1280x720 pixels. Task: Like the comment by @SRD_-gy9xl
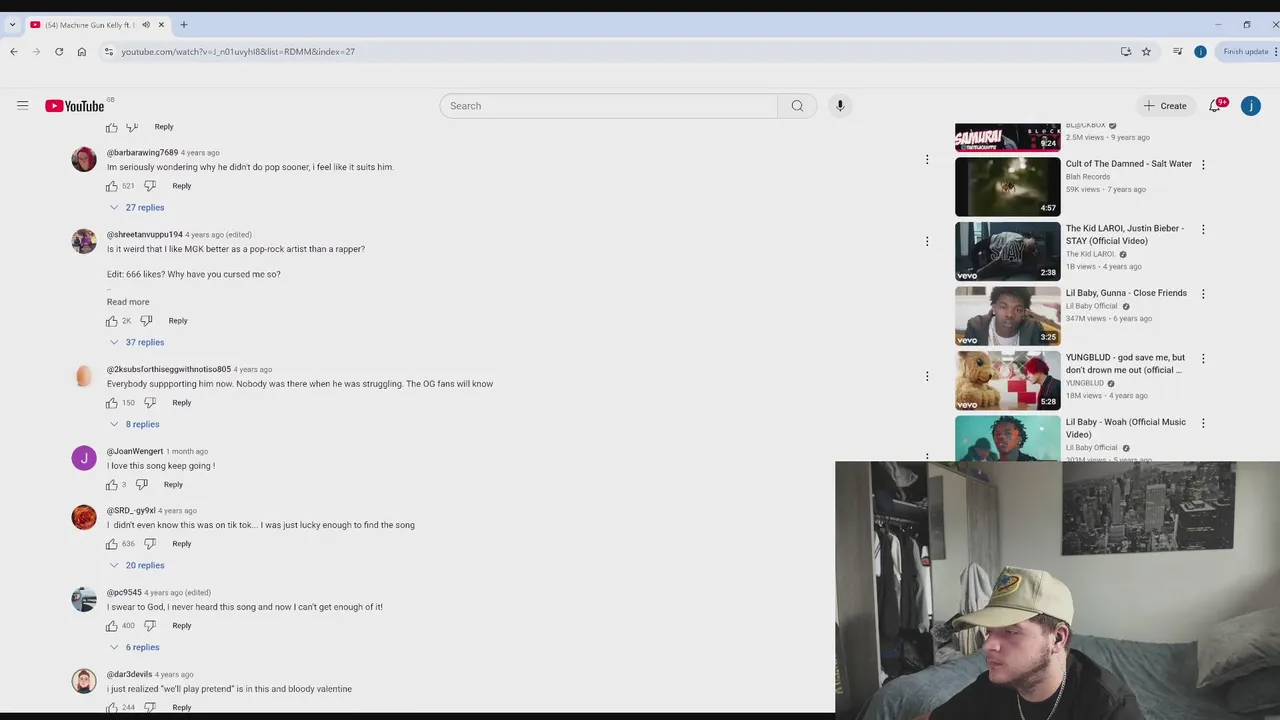click(x=112, y=544)
